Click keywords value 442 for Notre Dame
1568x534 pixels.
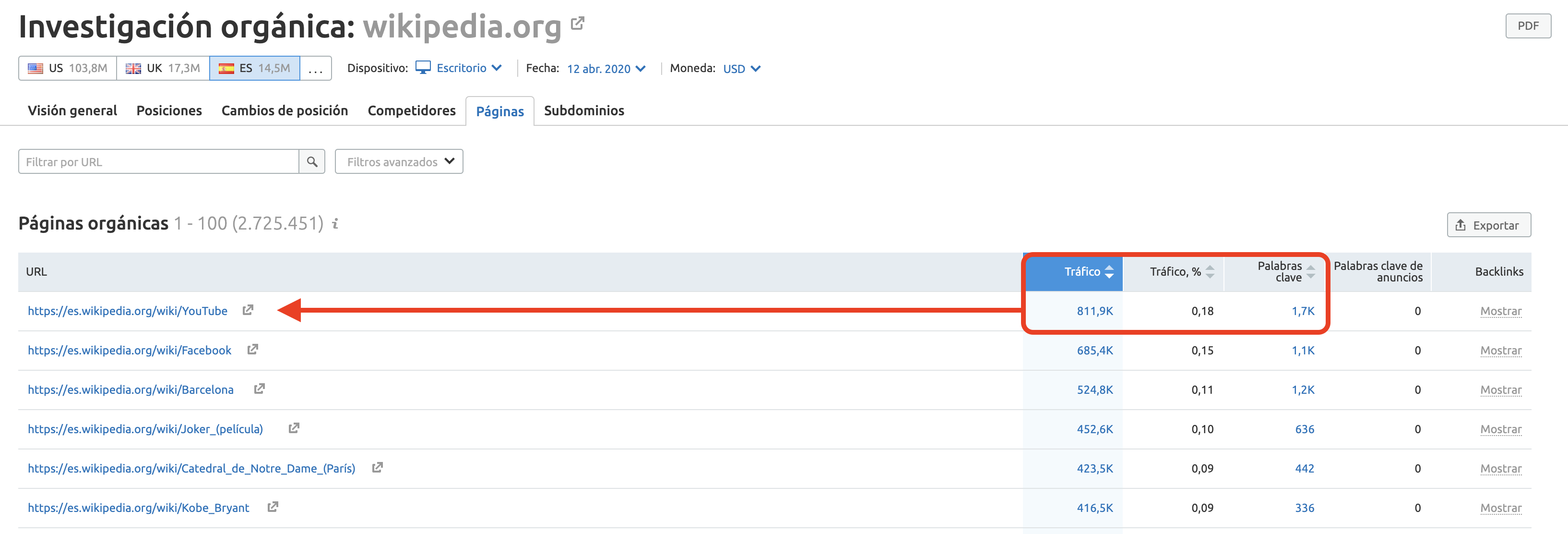tap(1305, 469)
